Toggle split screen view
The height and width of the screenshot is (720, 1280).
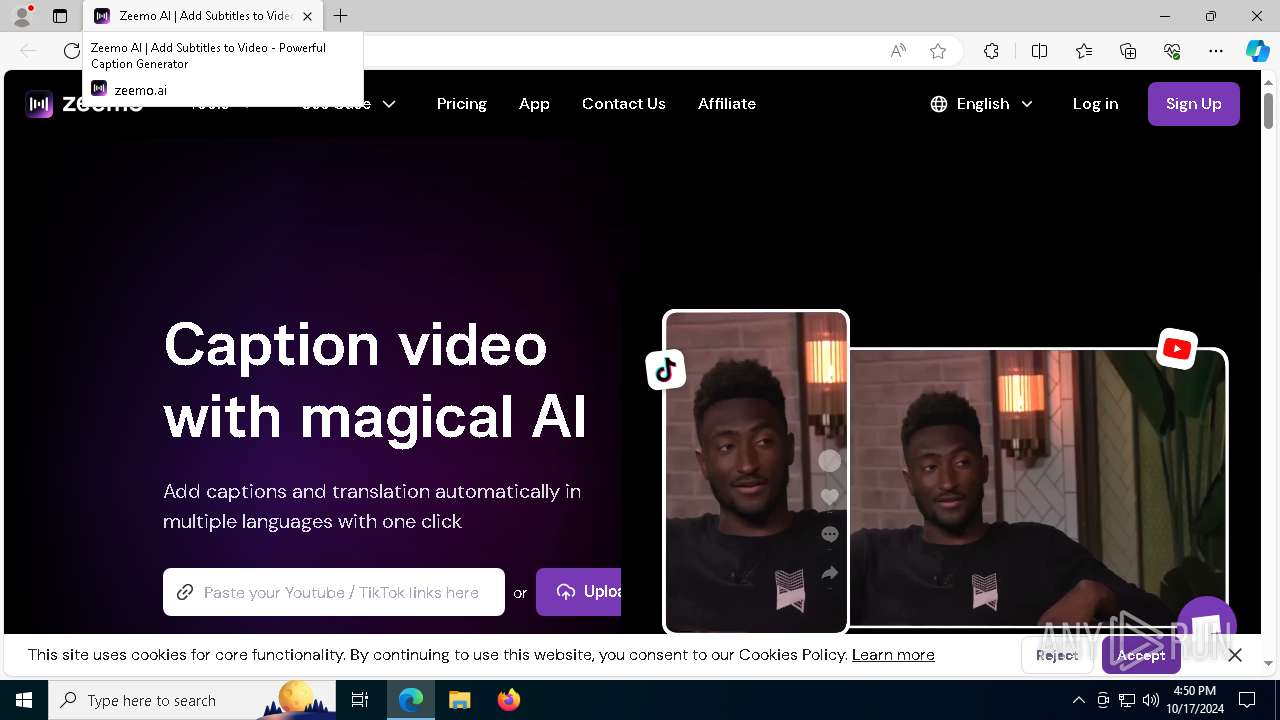click(1039, 51)
